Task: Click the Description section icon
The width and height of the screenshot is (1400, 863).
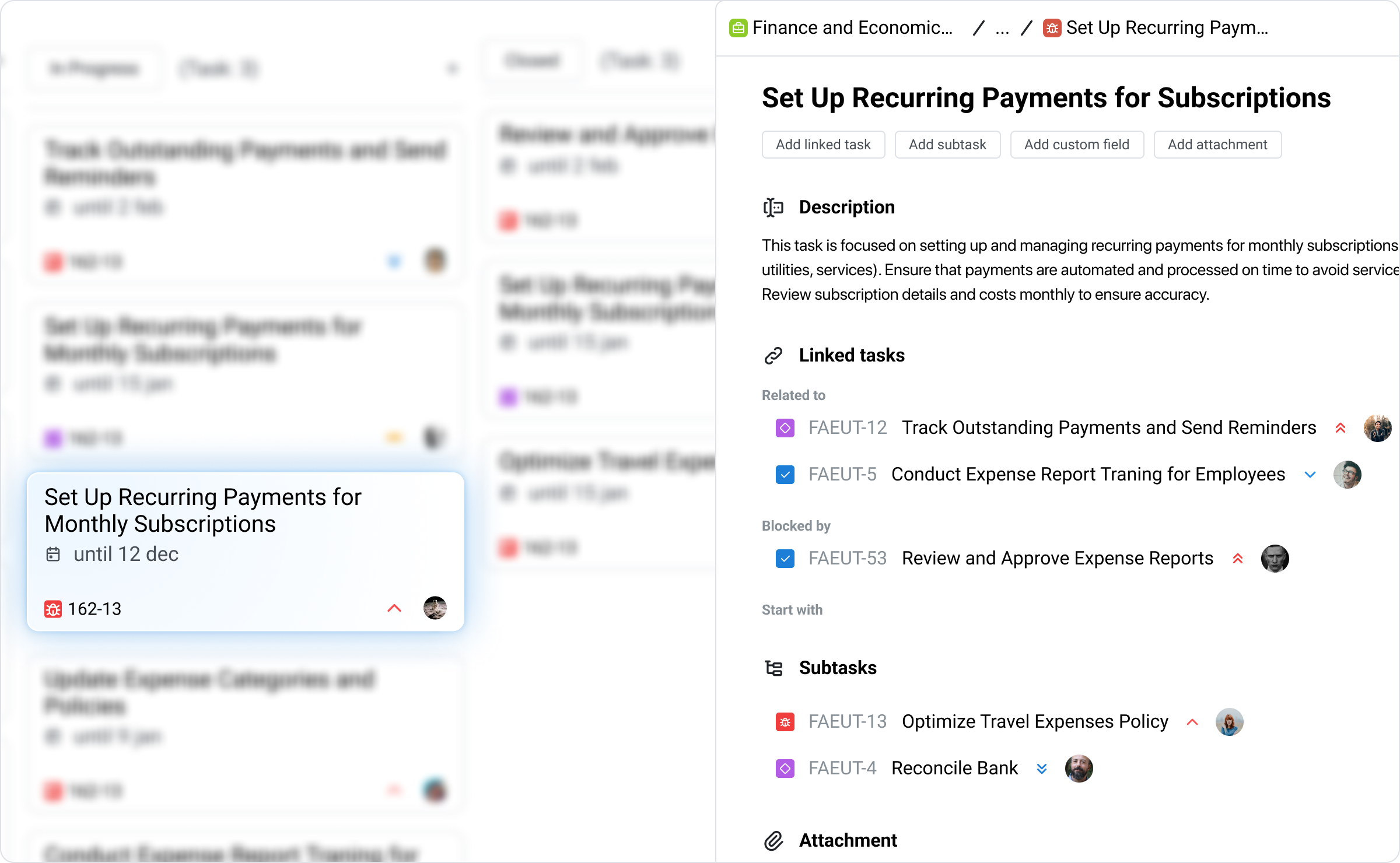Action: pos(773,208)
